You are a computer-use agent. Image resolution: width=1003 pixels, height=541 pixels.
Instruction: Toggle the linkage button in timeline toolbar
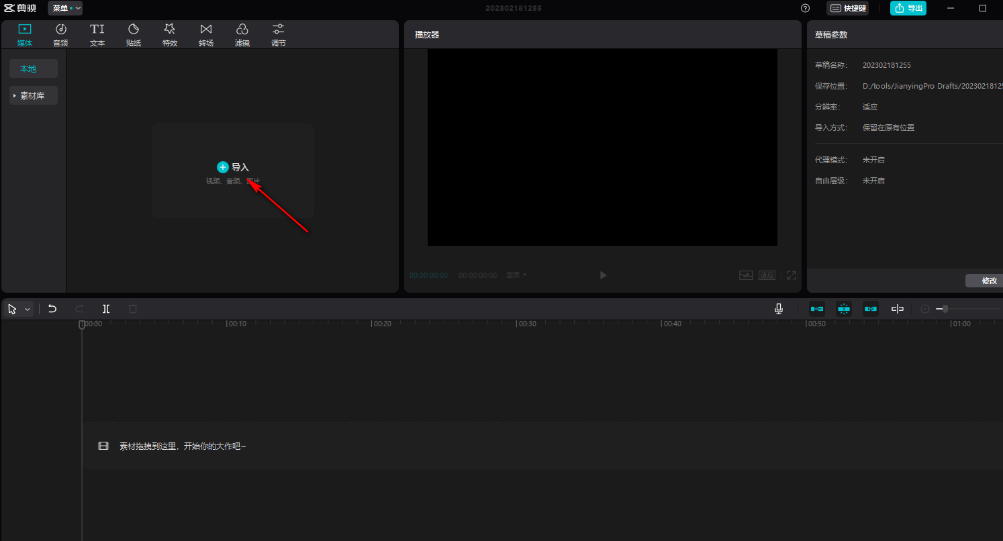pyautogui.click(x=871, y=309)
